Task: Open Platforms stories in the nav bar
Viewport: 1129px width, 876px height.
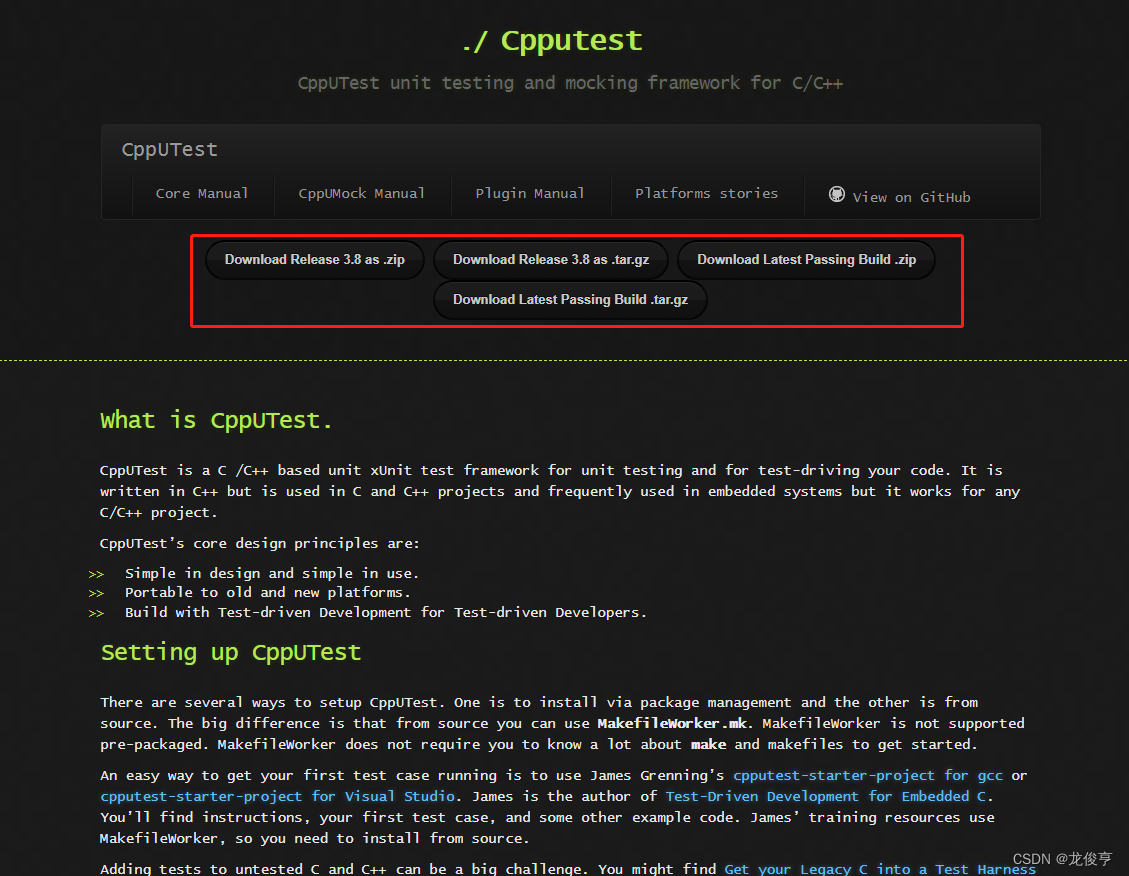Action: 706,194
